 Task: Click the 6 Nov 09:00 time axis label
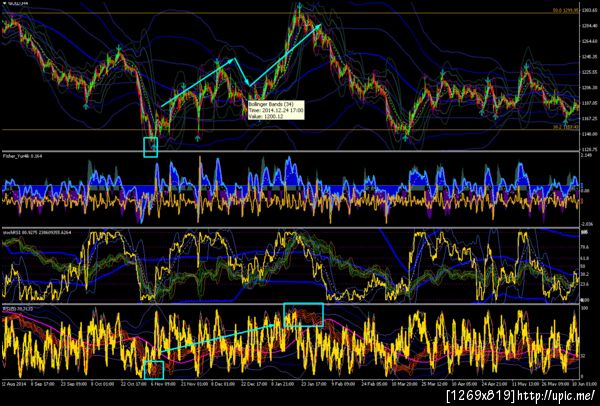(164, 383)
